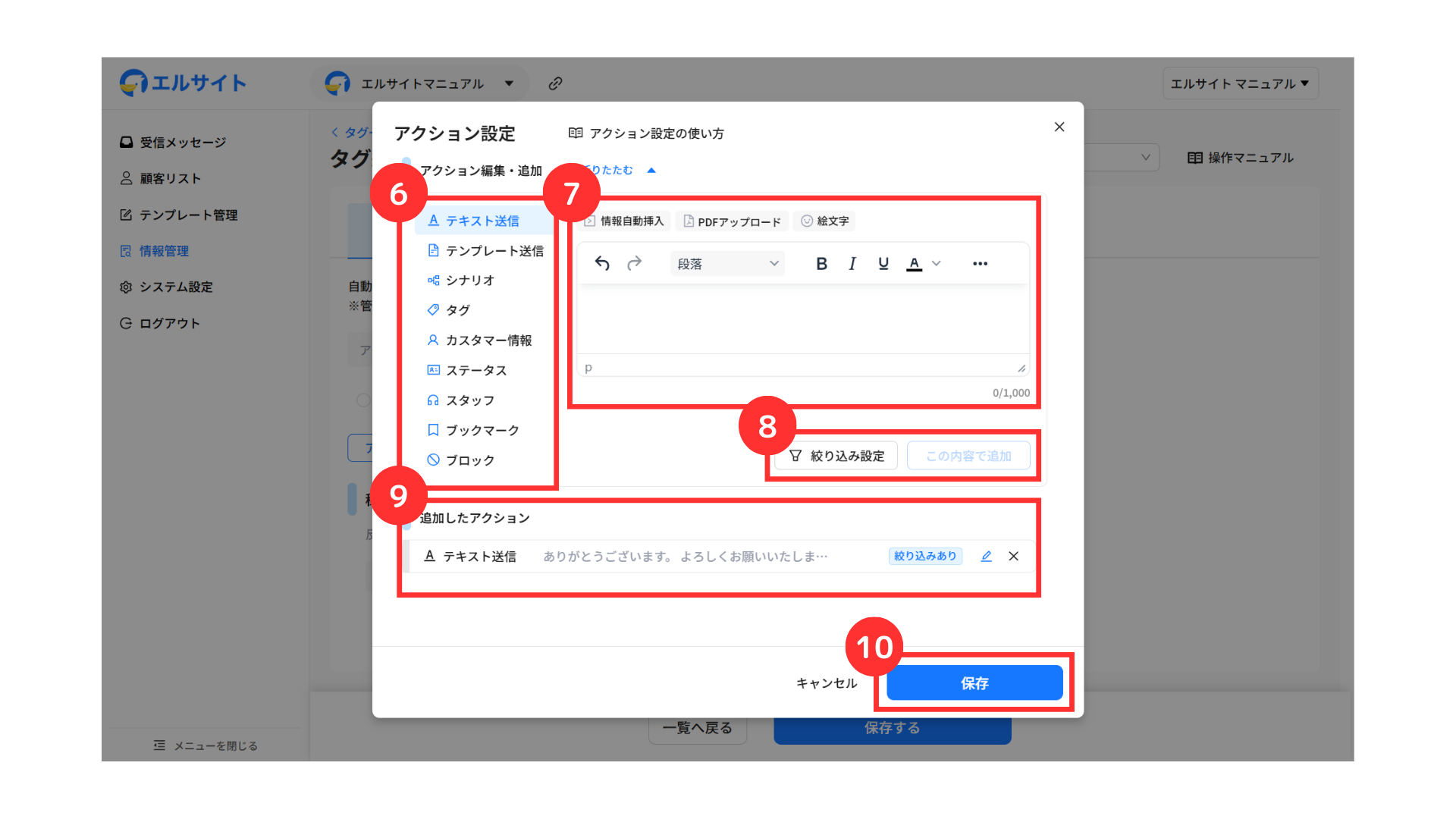Open the 段落 paragraph style dropdown

727,264
